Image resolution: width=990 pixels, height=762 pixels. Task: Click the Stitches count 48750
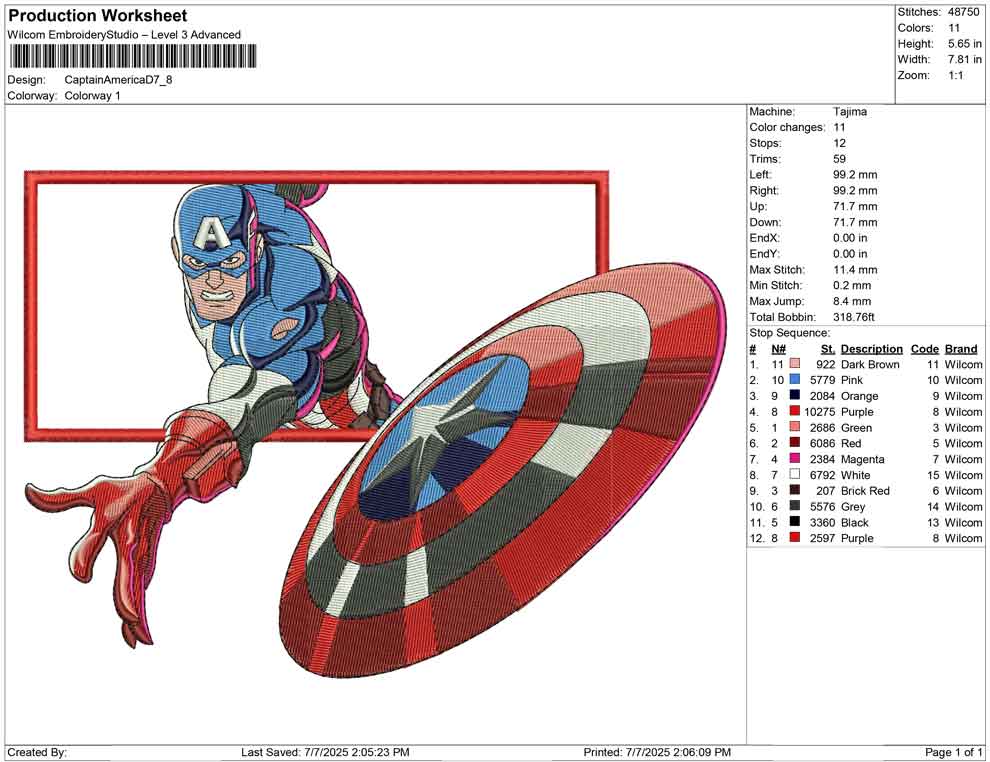963,12
